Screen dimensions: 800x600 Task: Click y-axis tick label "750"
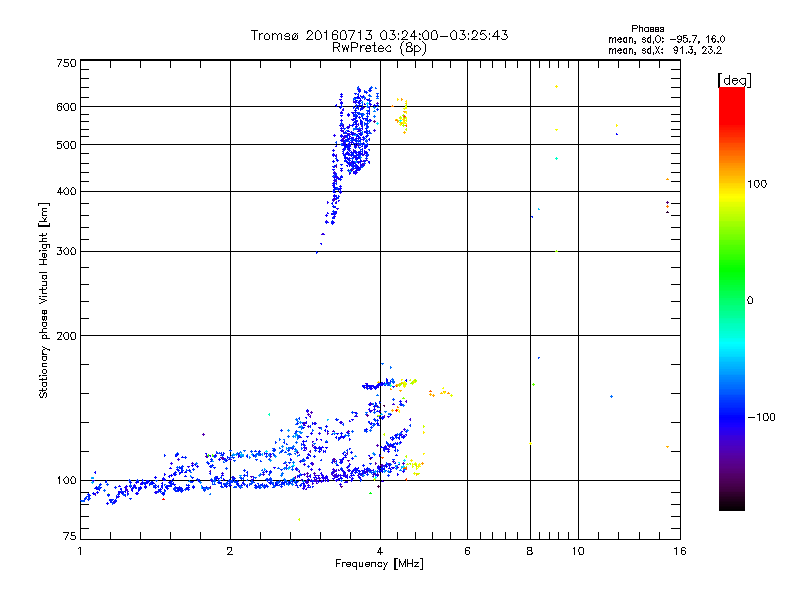pos(66,64)
